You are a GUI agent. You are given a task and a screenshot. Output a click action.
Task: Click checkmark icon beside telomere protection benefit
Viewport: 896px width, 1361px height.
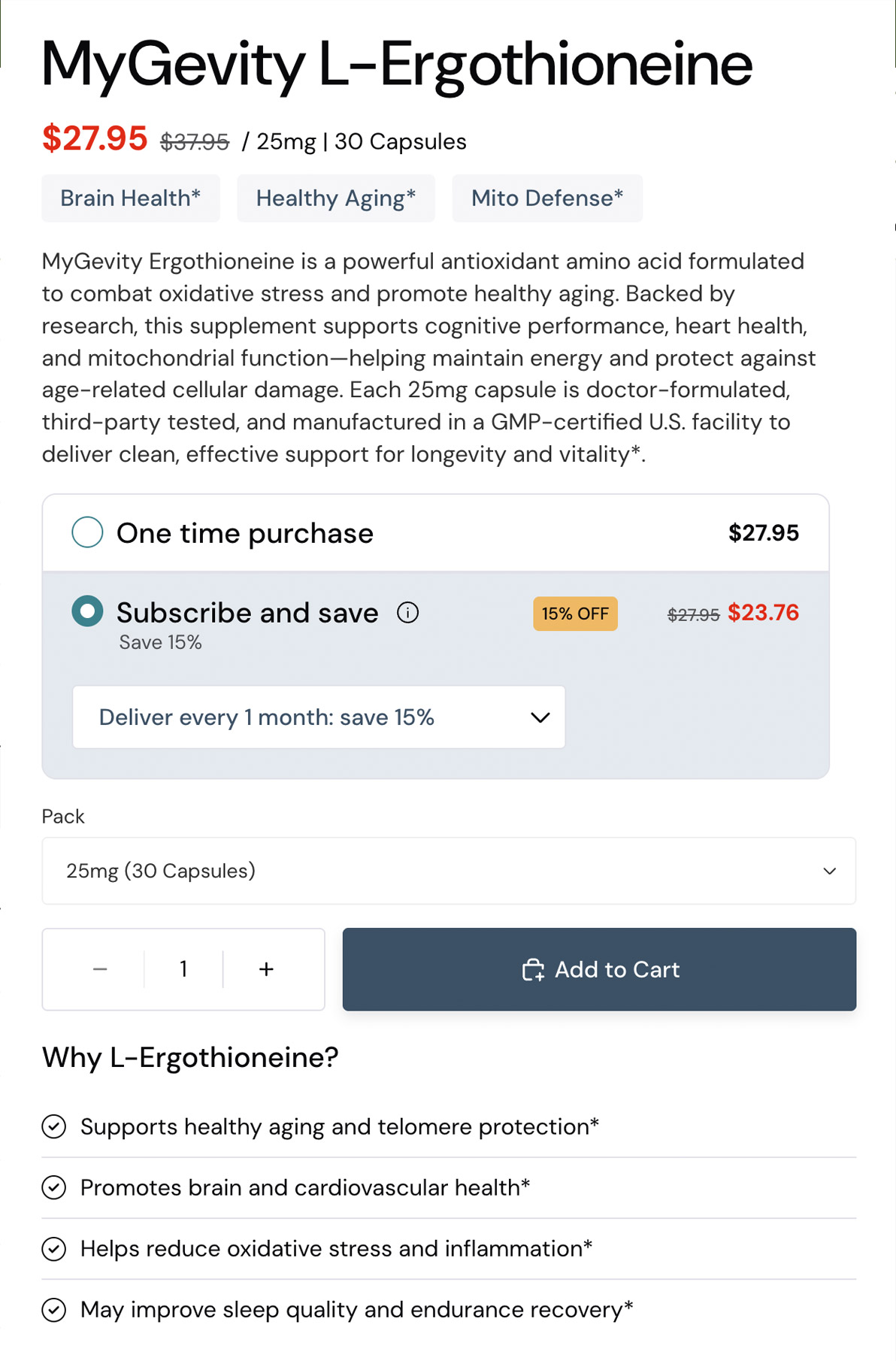click(x=54, y=1126)
